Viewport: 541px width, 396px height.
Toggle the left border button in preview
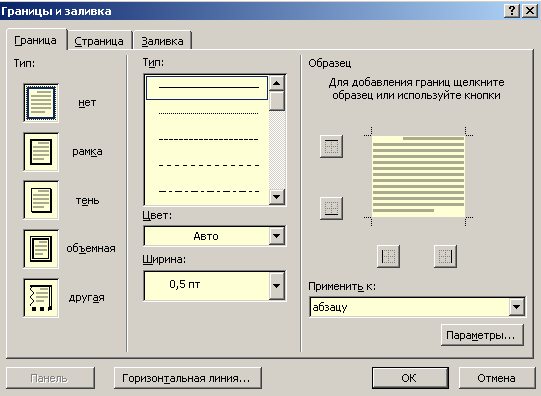[x=388, y=256]
